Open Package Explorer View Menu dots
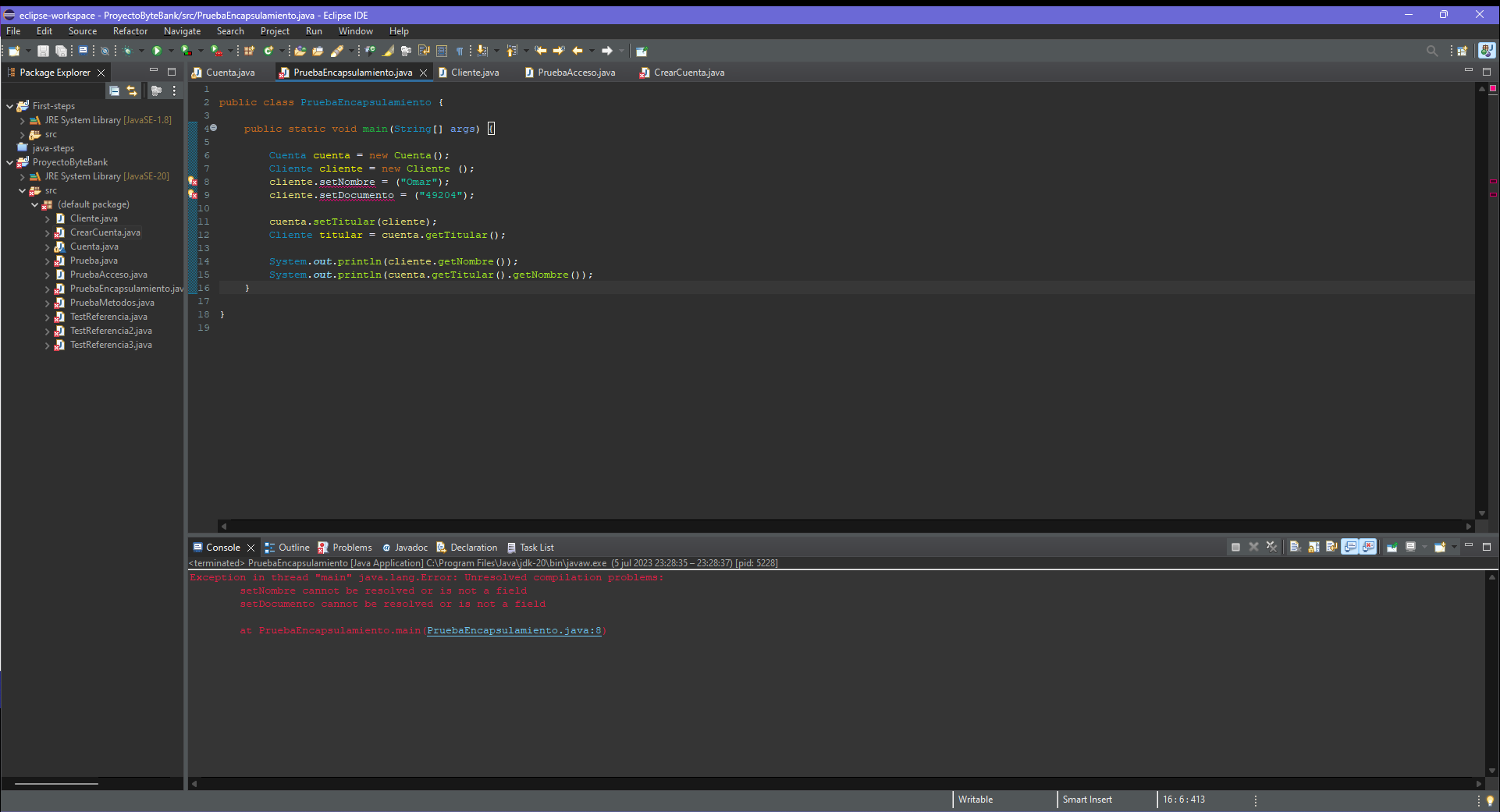 pyautogui.click(x=174, y=90)
